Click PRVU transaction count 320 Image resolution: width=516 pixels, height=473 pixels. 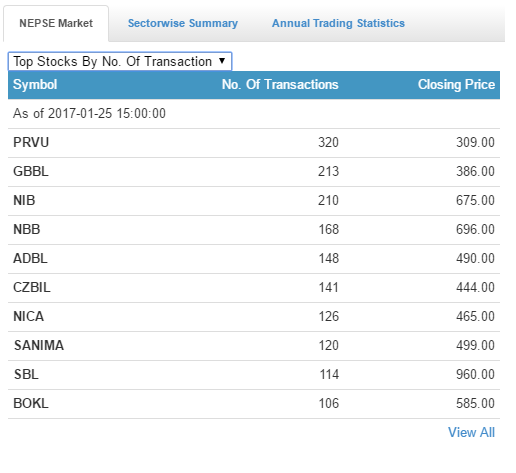328,143
